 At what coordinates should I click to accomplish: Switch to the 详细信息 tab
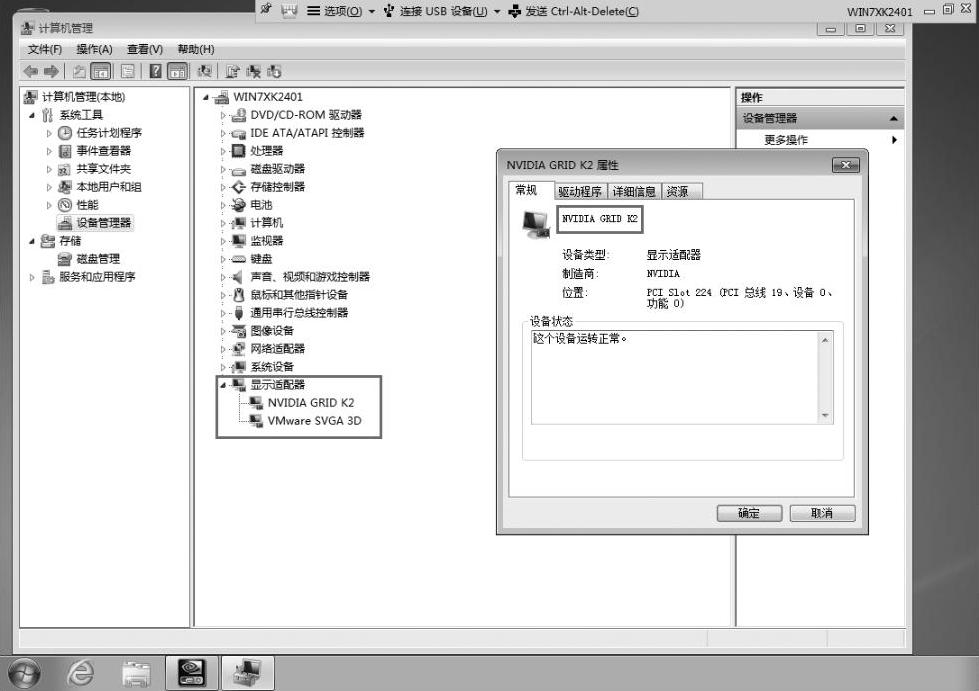click(634, 192)
